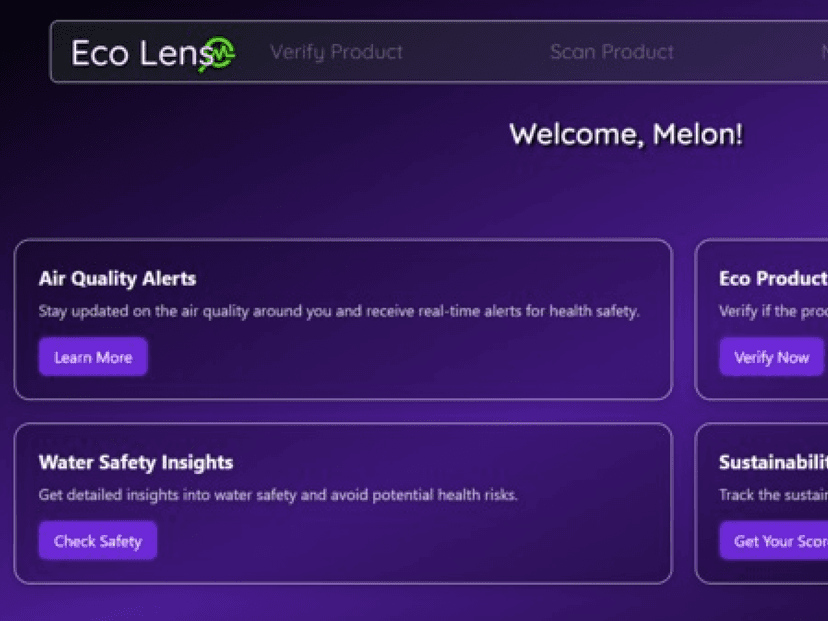This screenshot has width=828, height=621.
Task: Click the Water Safety Insights card title
Action: click(x=136, y=463)
